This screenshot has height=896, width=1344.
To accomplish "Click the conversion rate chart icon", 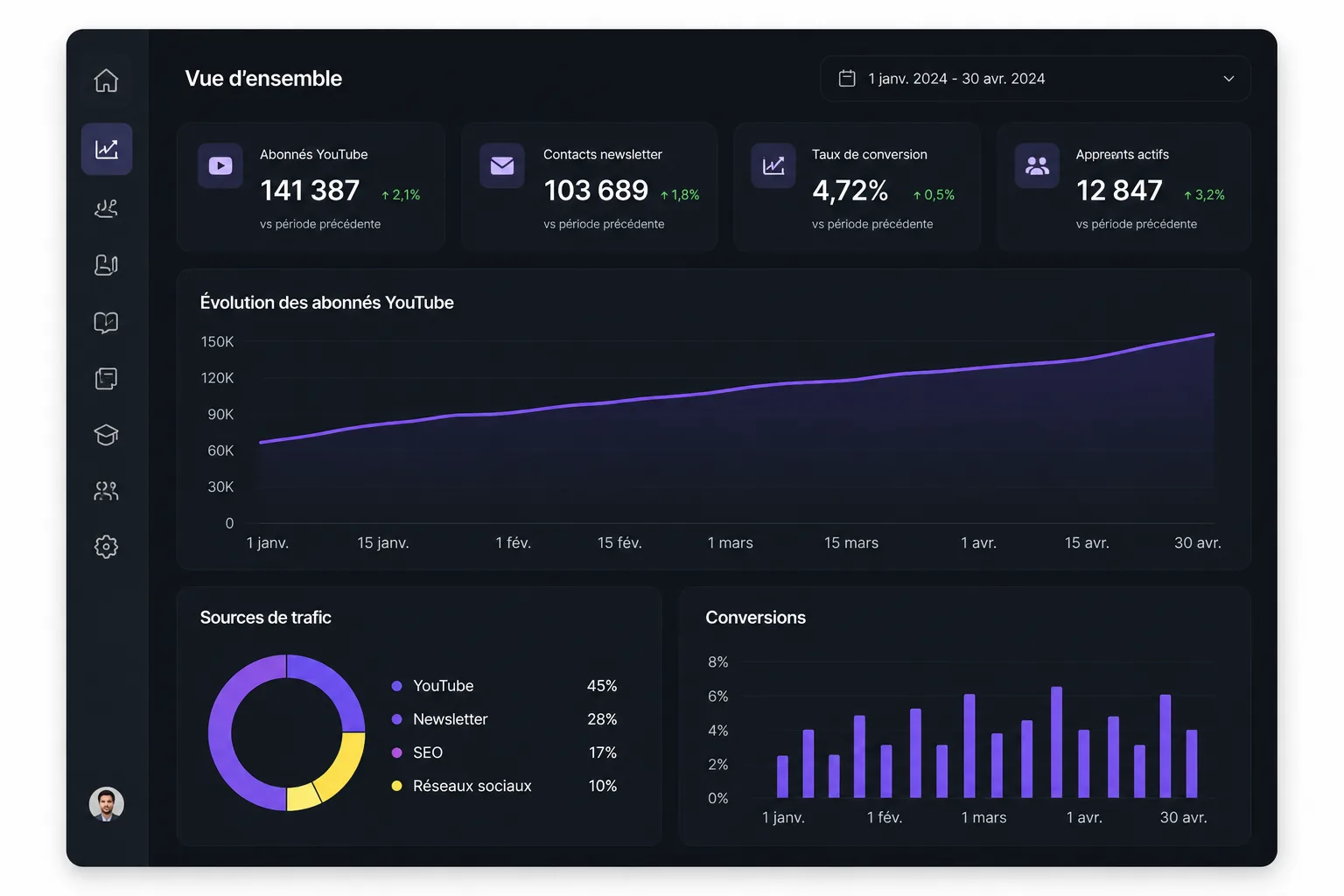I will click(773, 165).
